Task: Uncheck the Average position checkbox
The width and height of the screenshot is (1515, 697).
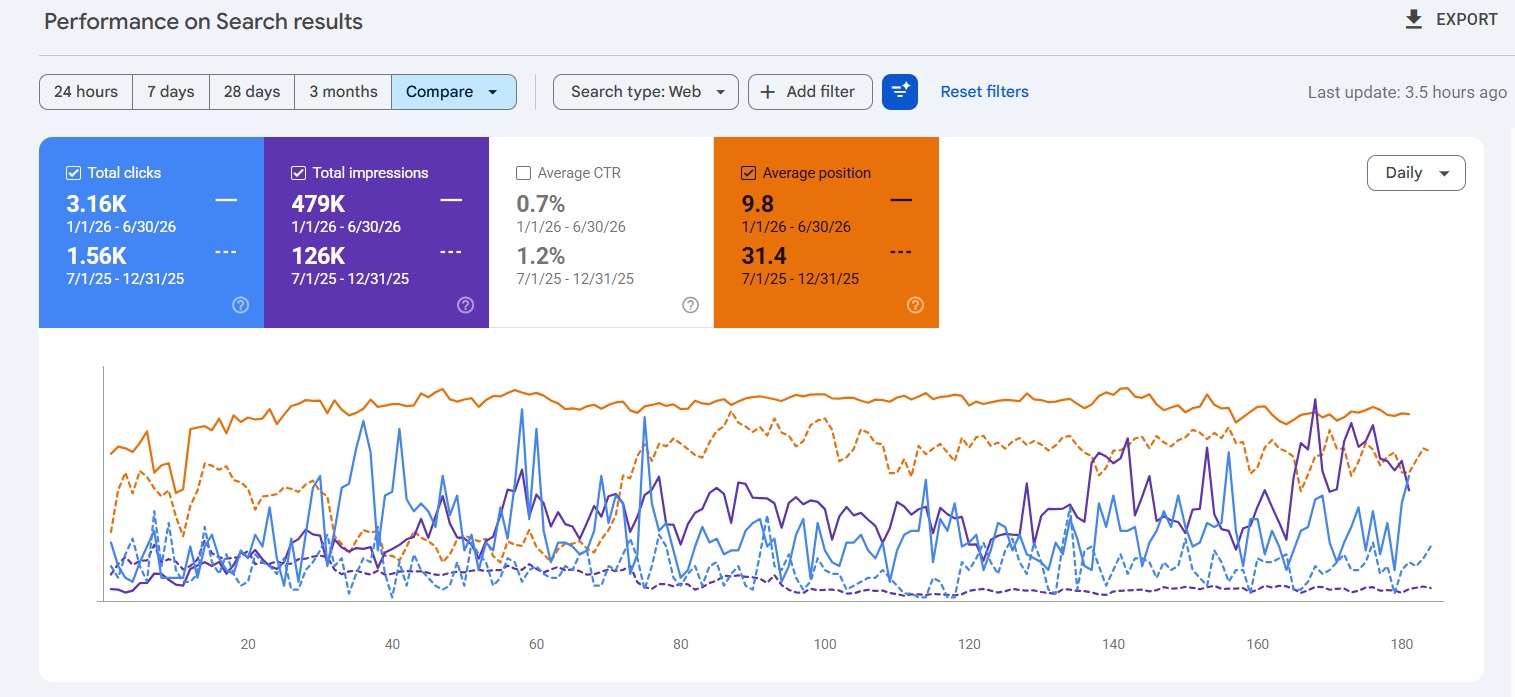Action: click(x=748, y=173)
